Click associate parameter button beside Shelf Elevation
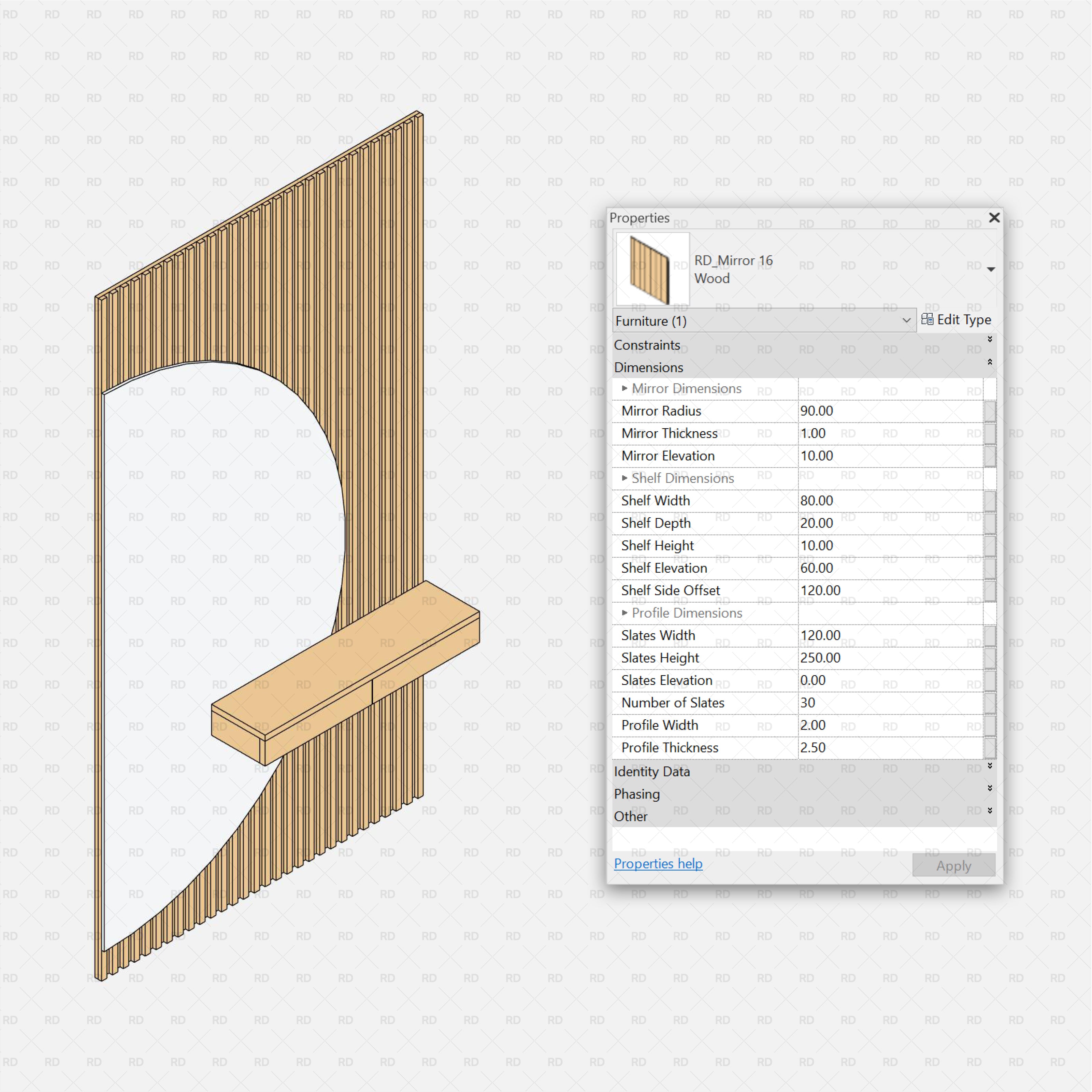Viewport: 1092px width, 1092px height. pos(990,568)
